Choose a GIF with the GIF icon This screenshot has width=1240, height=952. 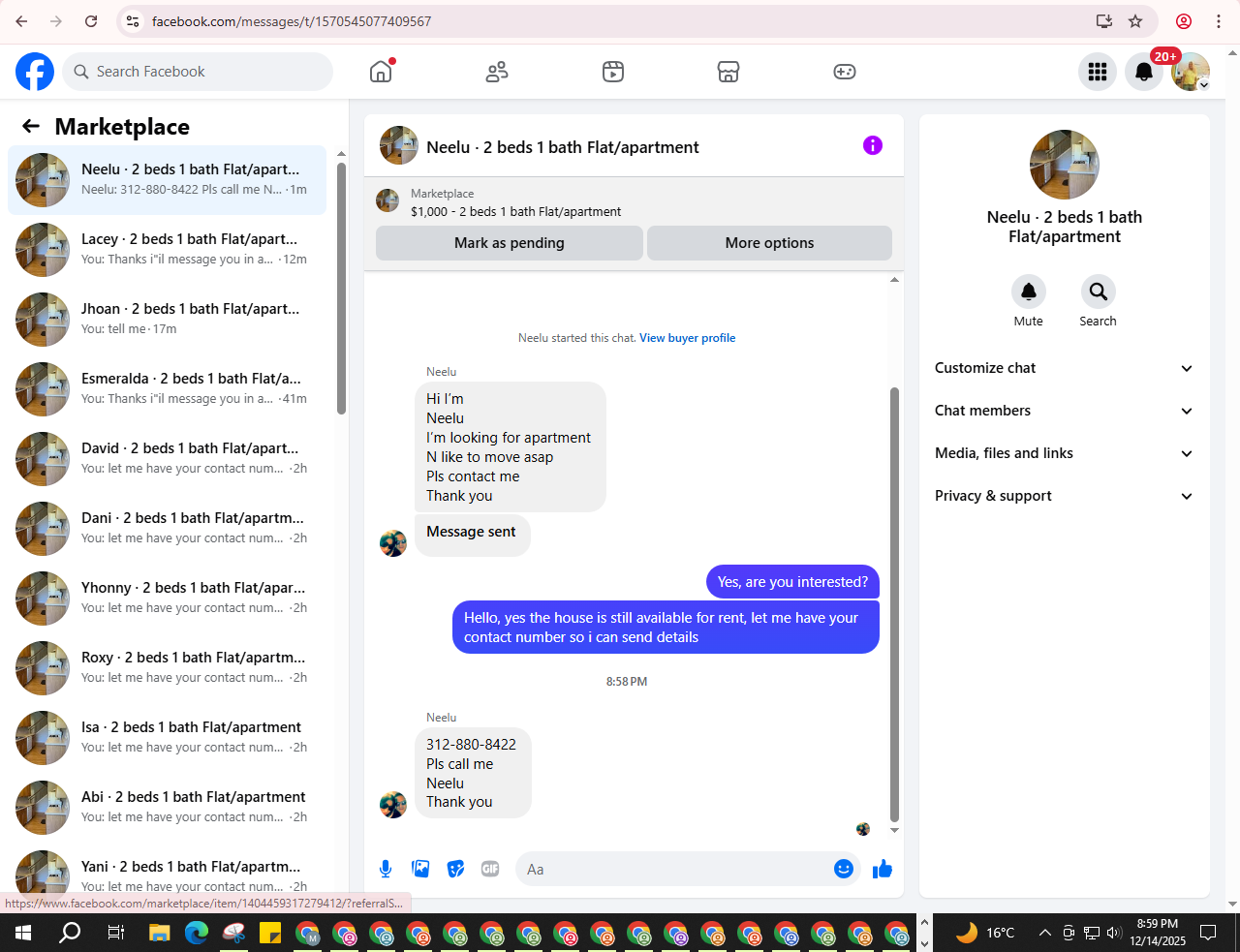[x=490, y=869]
